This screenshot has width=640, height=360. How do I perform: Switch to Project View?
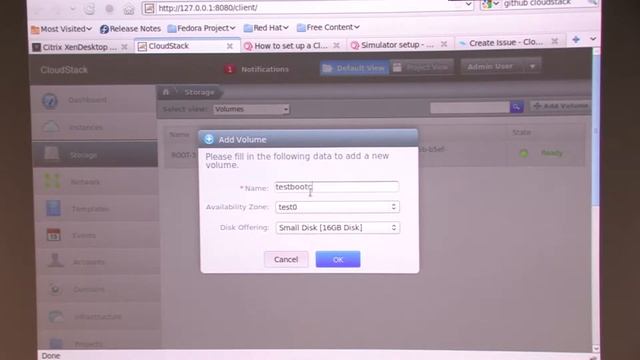[x=422, y=67]
